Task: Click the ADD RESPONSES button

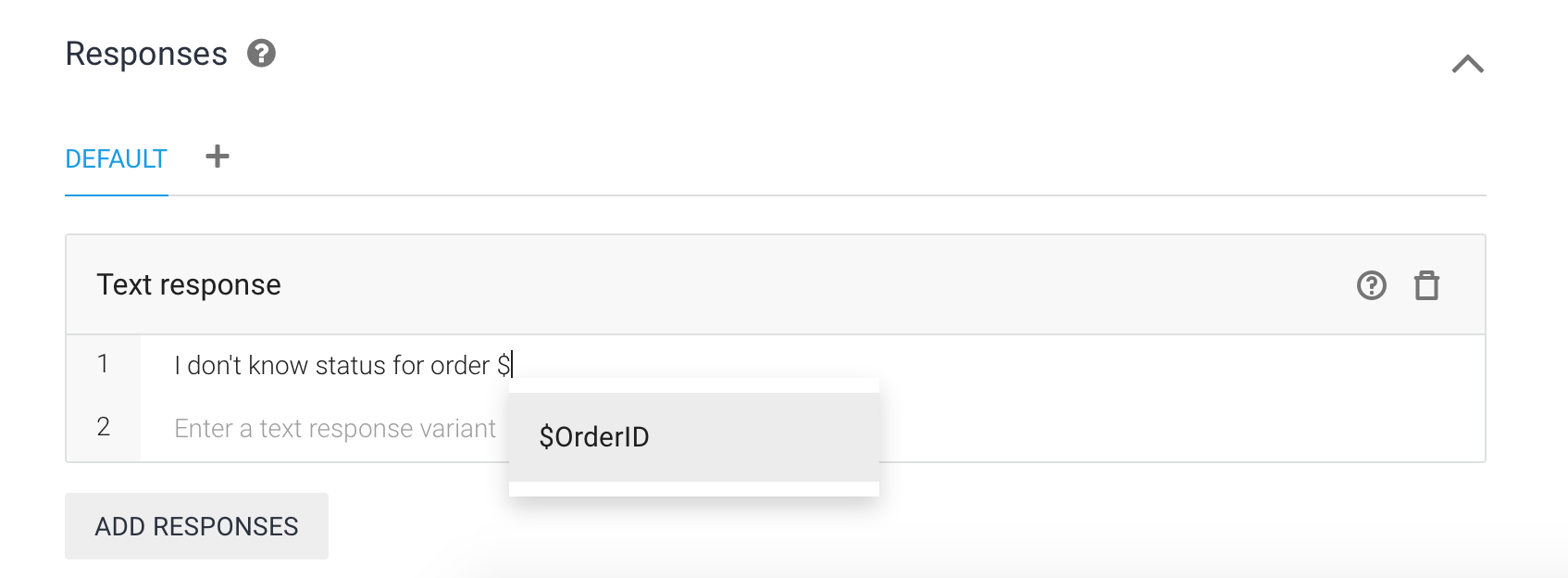Action: click(x=196, y=526)
